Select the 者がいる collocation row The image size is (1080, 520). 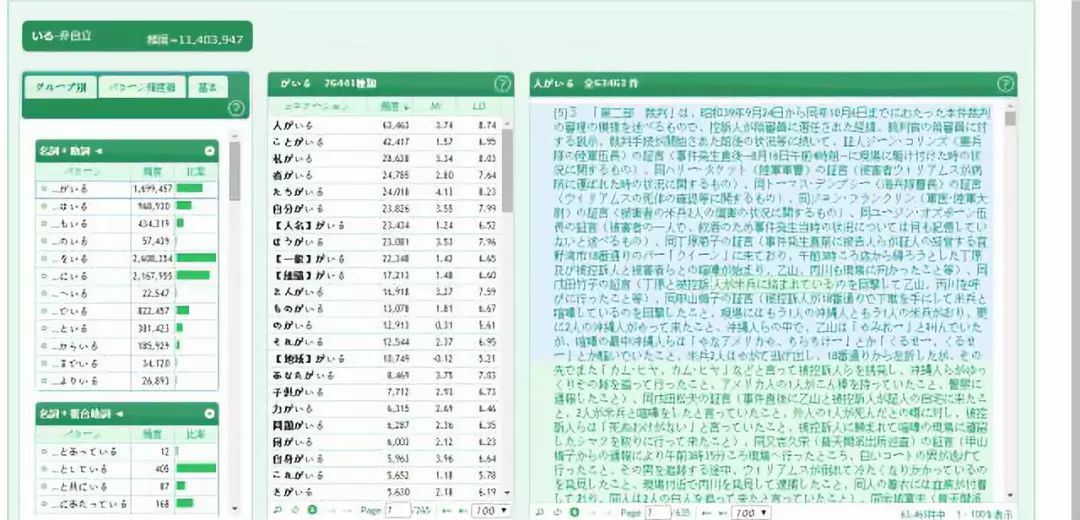click(x=385, y=176)
